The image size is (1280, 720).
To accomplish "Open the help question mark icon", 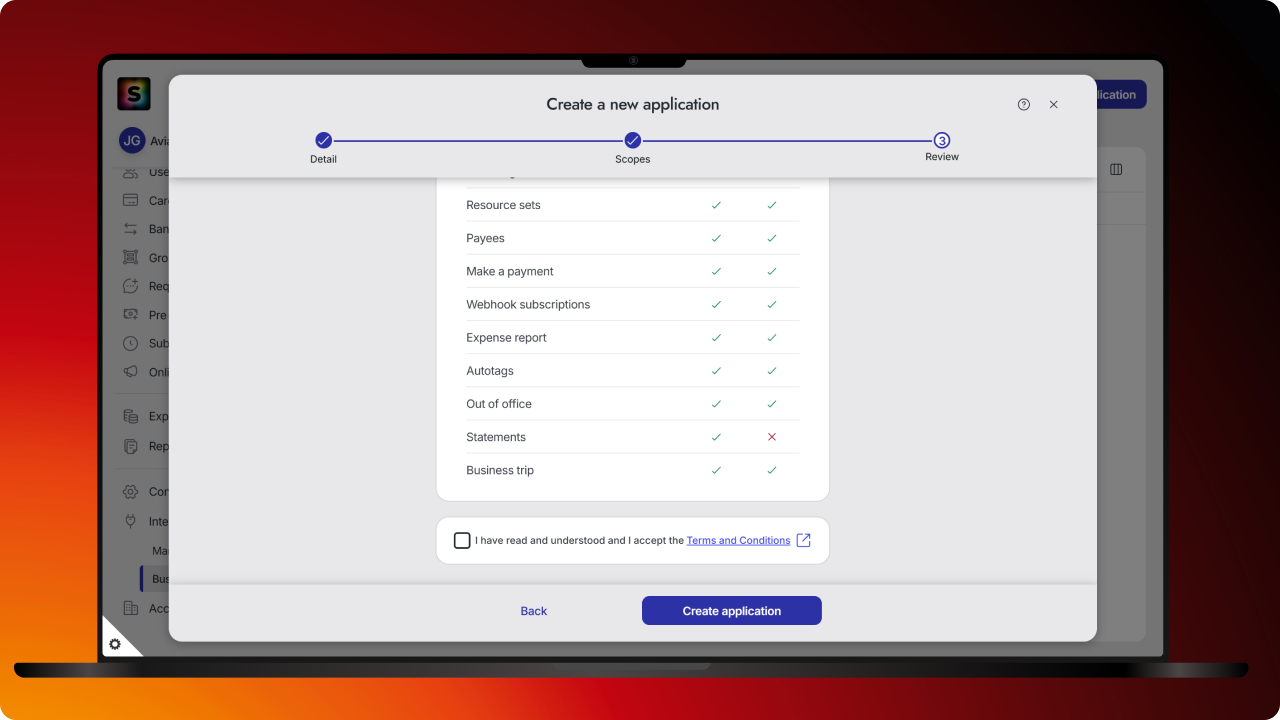I will pyautogui.click(x=1024, y=104).
